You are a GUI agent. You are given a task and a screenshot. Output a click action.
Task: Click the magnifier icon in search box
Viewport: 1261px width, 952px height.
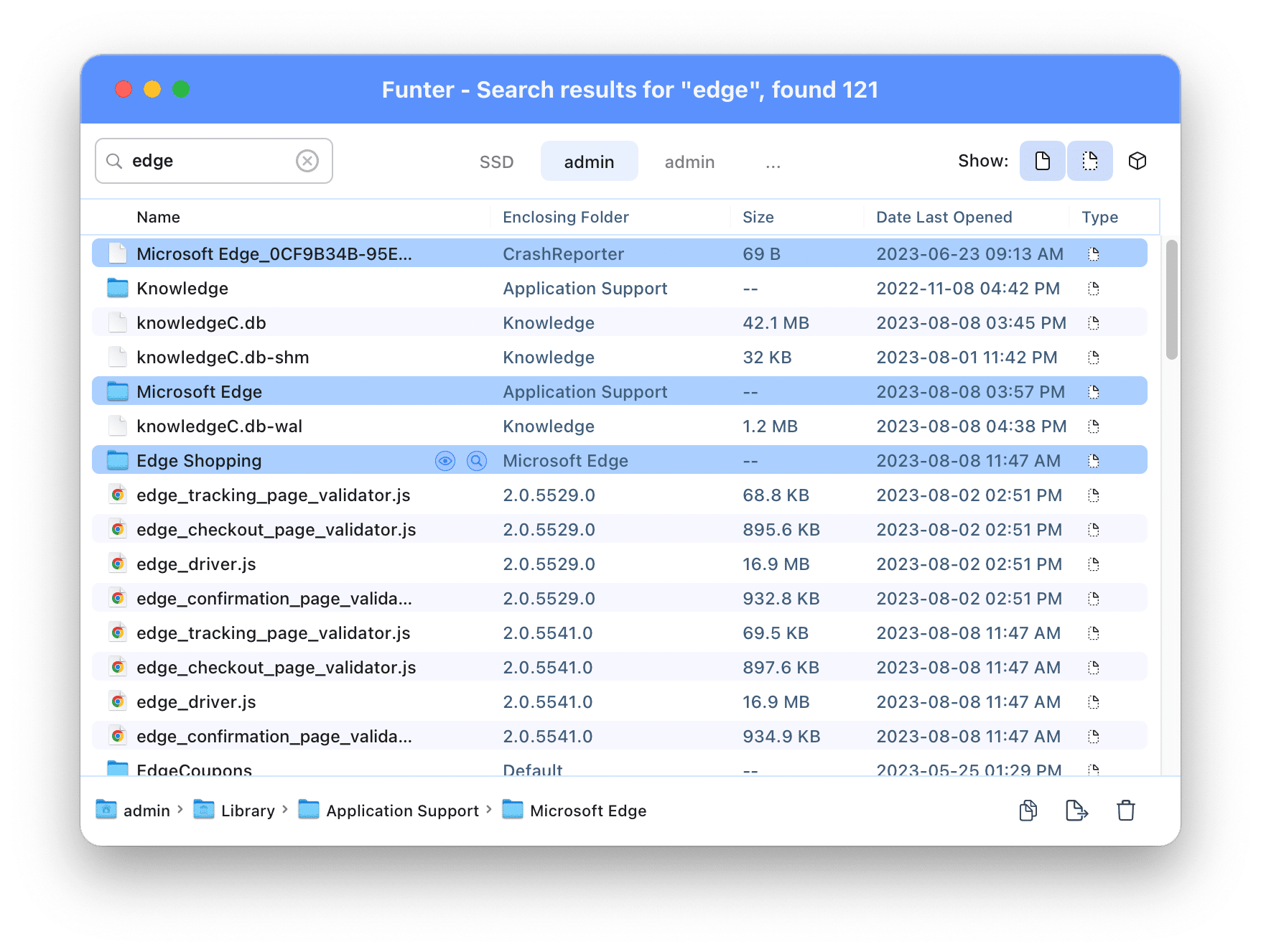114,161
